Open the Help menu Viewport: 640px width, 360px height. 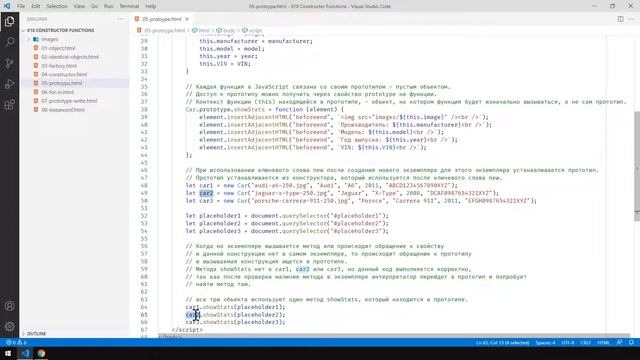point(151,6)
